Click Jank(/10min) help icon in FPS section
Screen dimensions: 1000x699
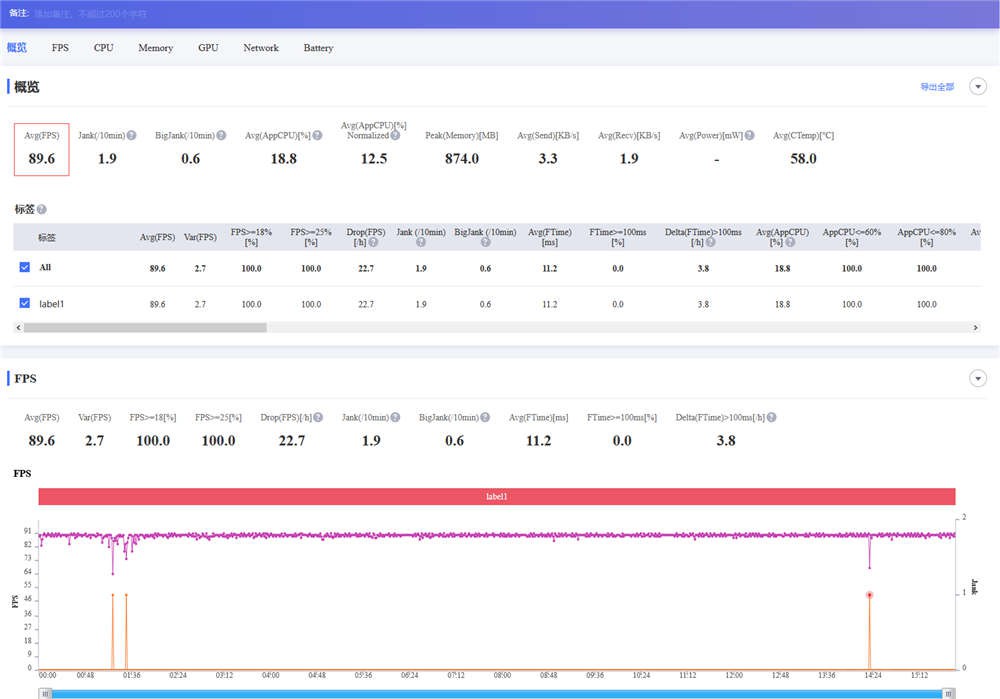coord(395,417)
